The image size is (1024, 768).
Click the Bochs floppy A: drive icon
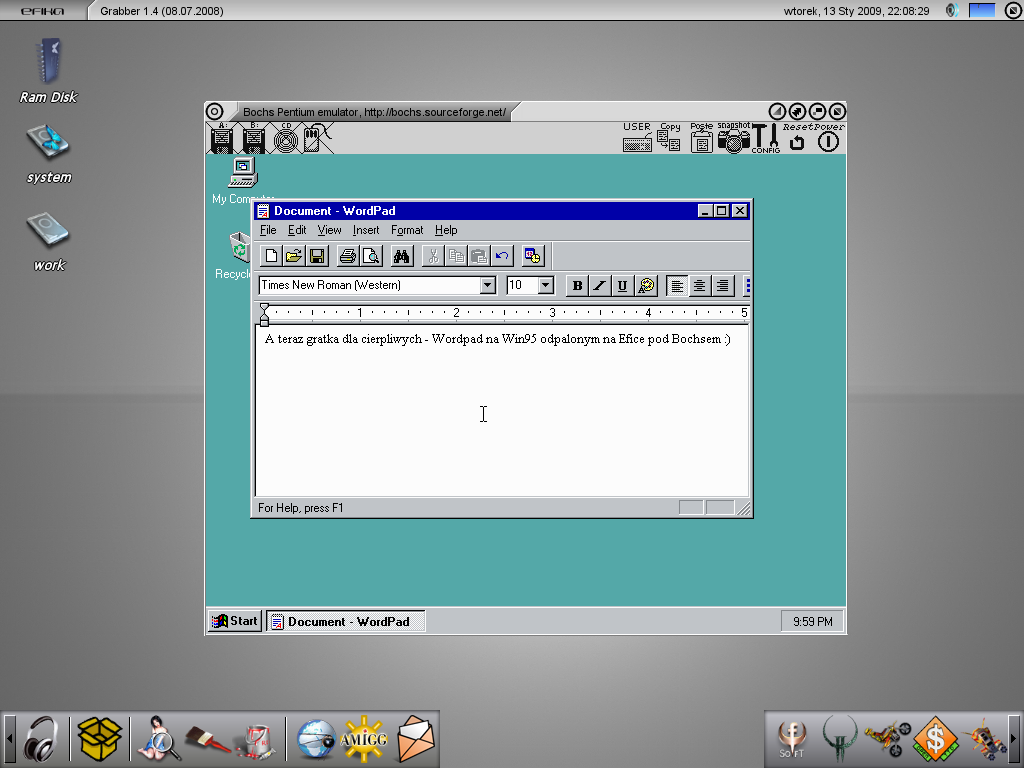tap(222, 138)
